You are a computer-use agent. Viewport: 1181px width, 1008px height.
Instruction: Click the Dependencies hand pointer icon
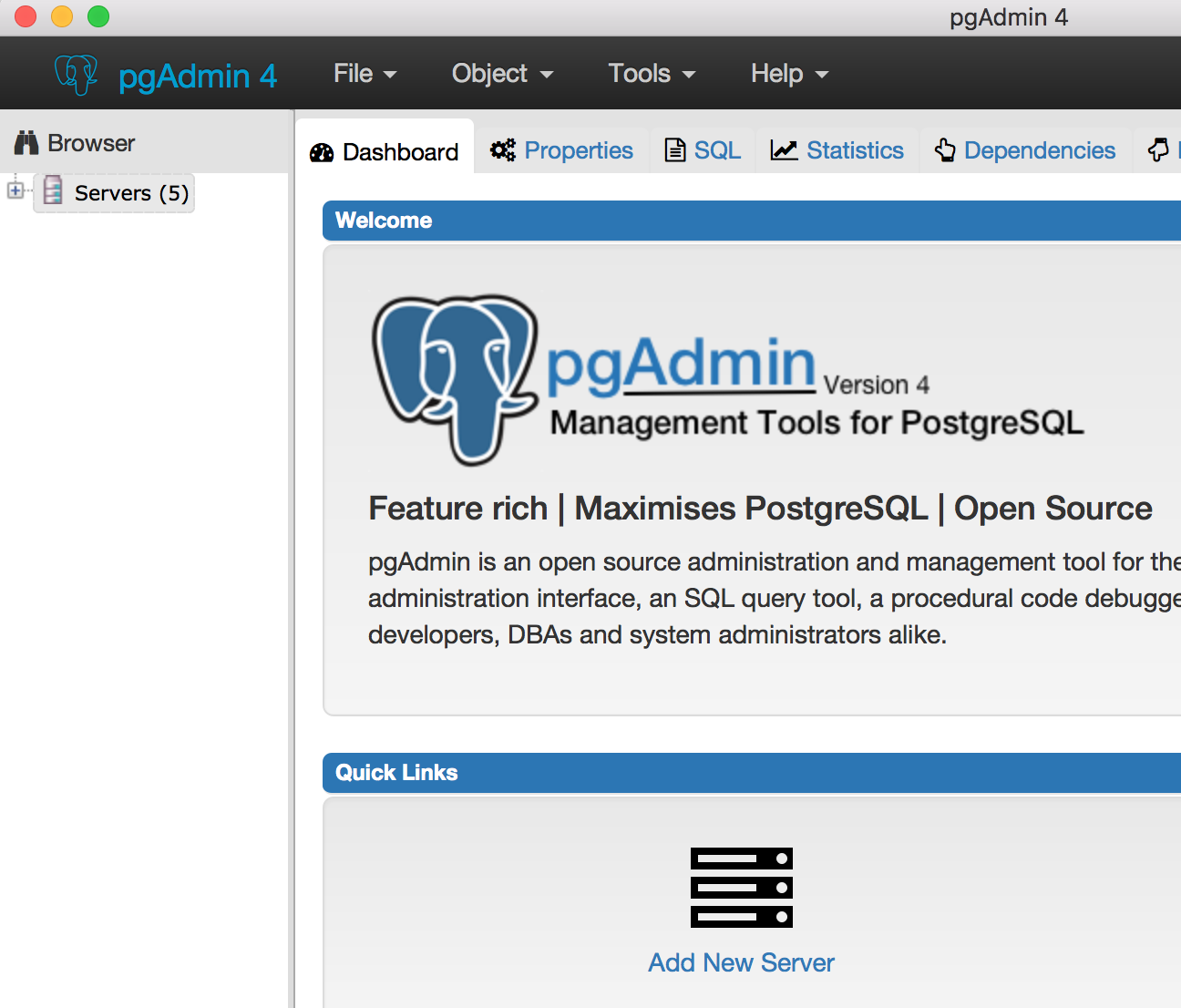click(945, 150)
